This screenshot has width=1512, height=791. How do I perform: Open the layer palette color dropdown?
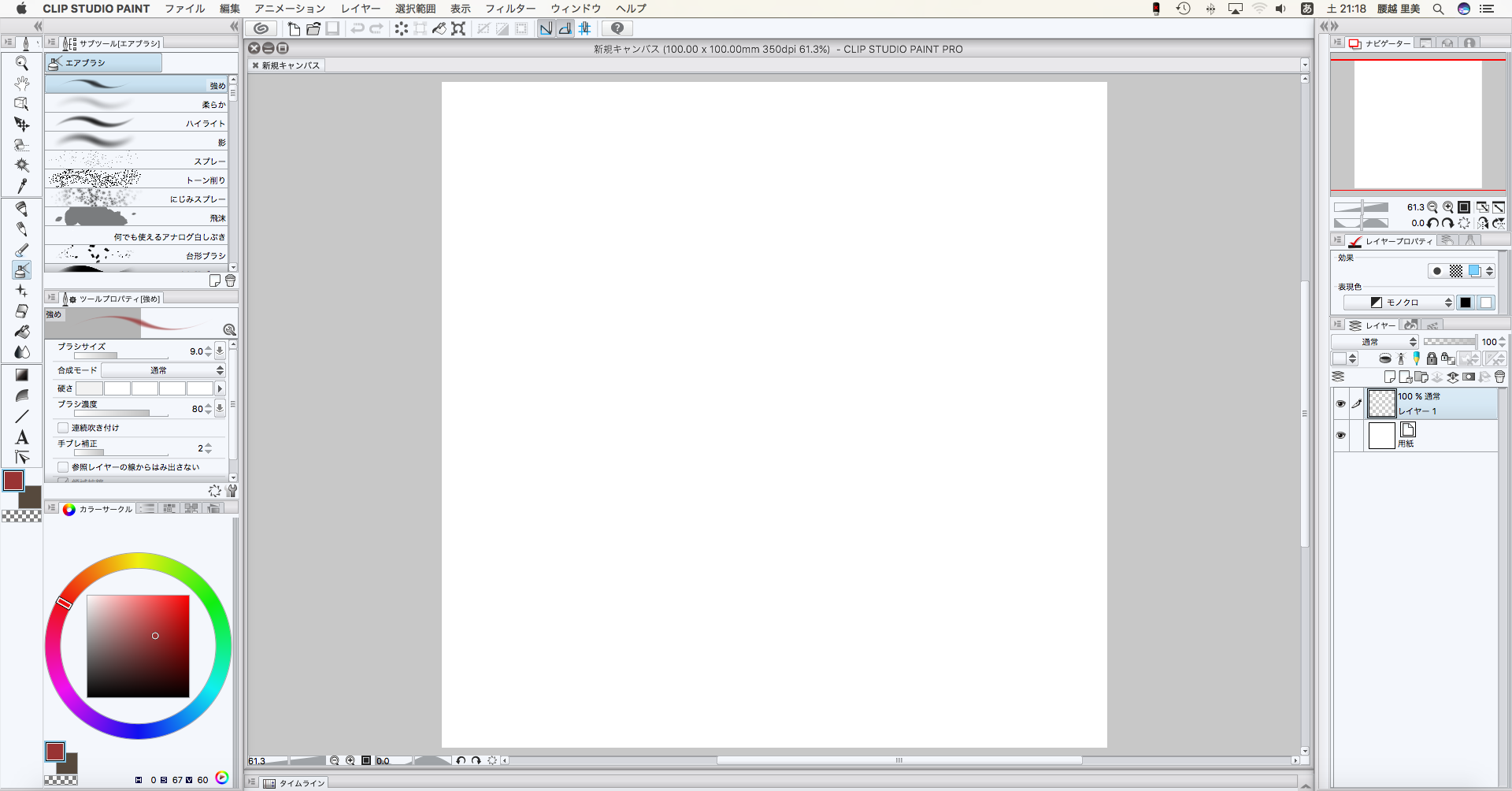coord(1344,358)
